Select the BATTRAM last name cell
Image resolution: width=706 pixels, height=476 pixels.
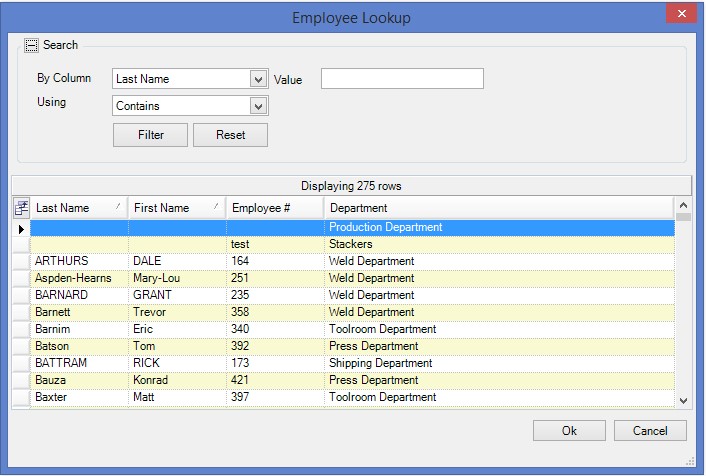[x=79, y=363]
